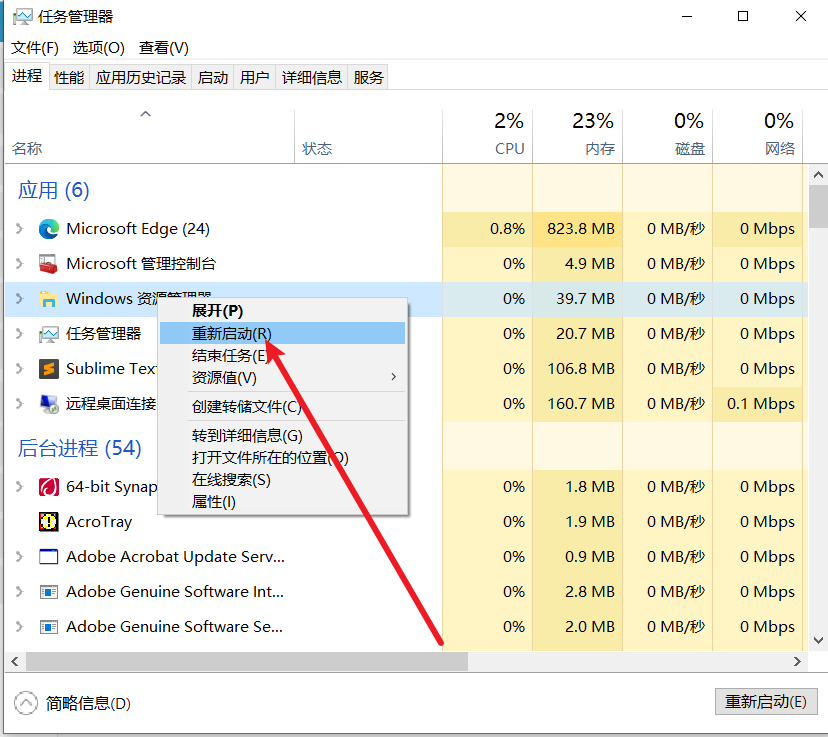
Task: Click the Sublime Text app icon
Action: [49, 368]
